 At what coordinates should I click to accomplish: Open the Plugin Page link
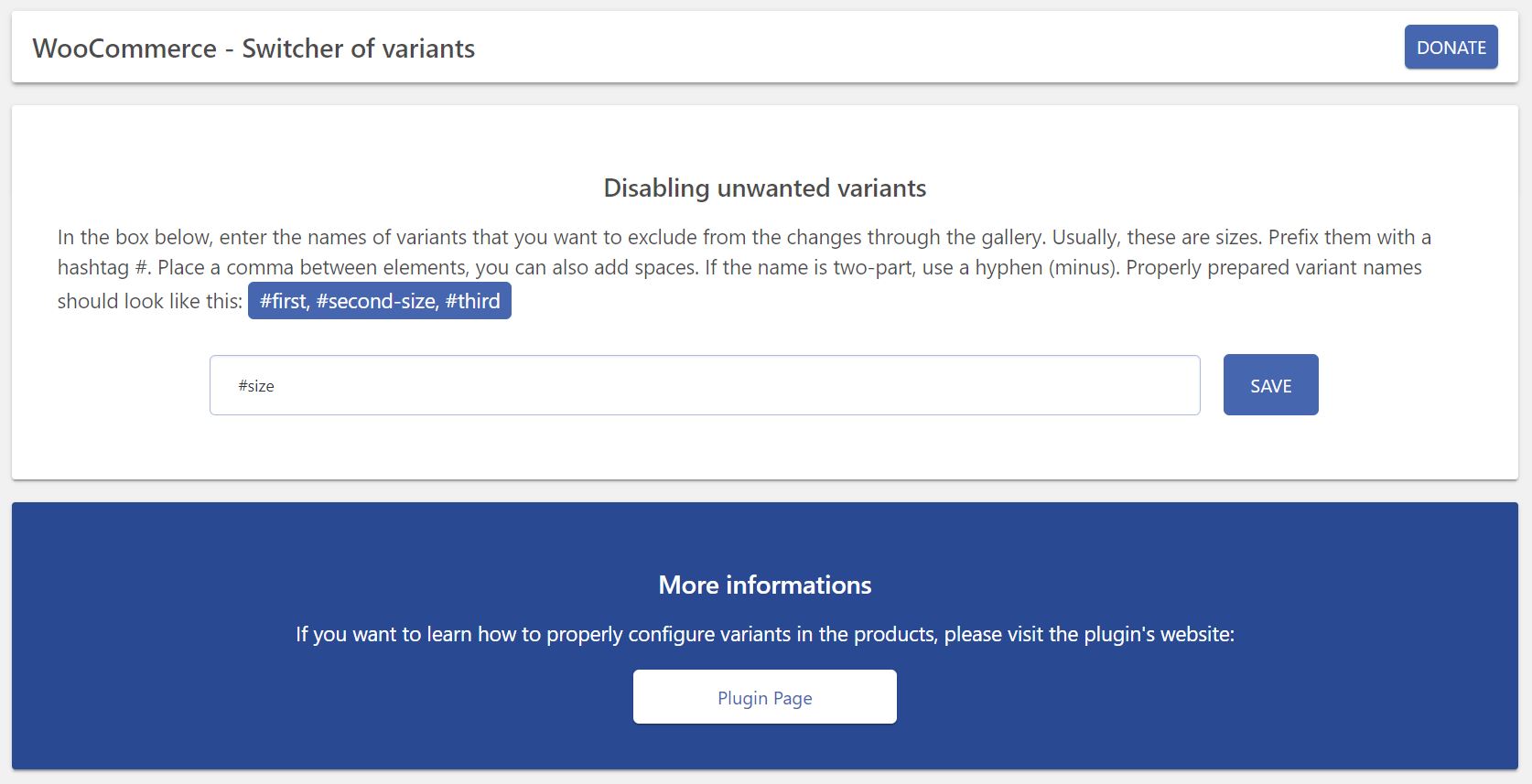764,697
